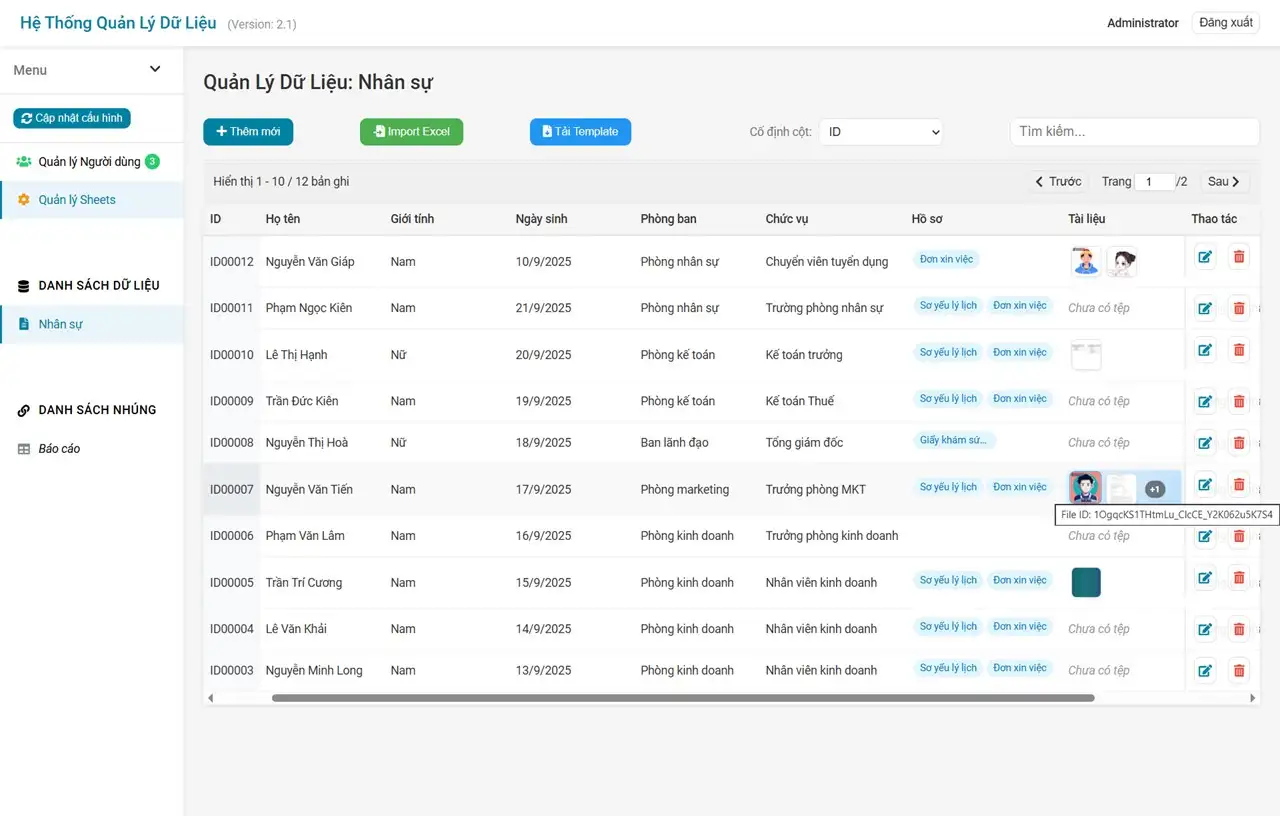
Task: Open Quản lý Sheets in sidebar
Action: (77, 200)
